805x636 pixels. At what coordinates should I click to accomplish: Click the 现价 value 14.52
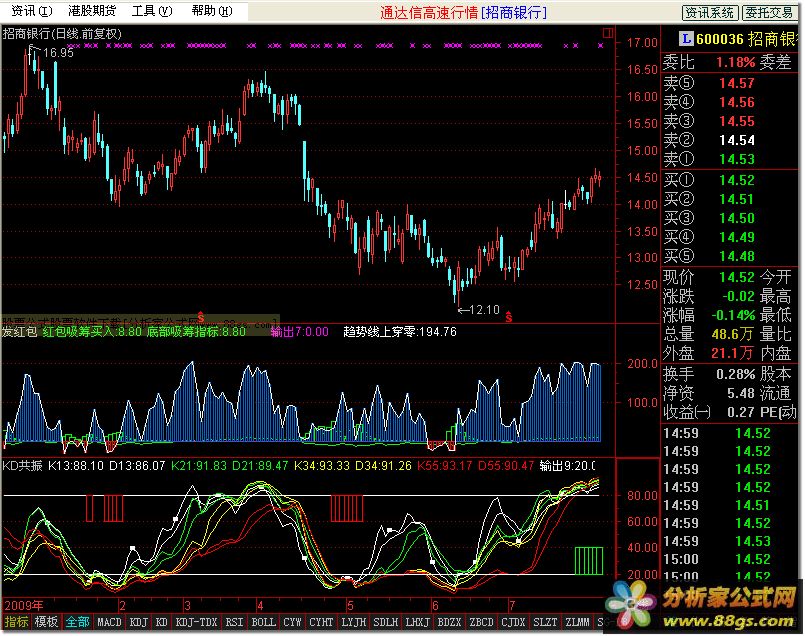(736, 277)
